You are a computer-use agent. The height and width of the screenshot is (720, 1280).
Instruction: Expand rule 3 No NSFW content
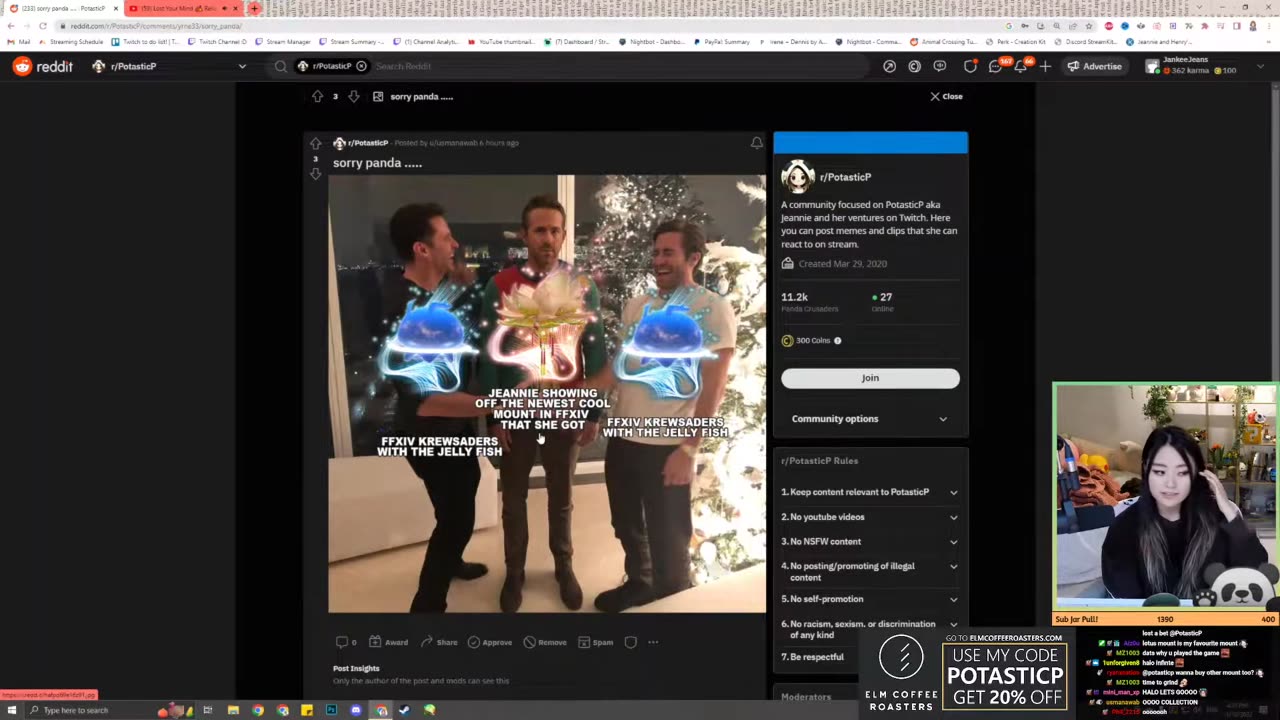coord(870,541)
